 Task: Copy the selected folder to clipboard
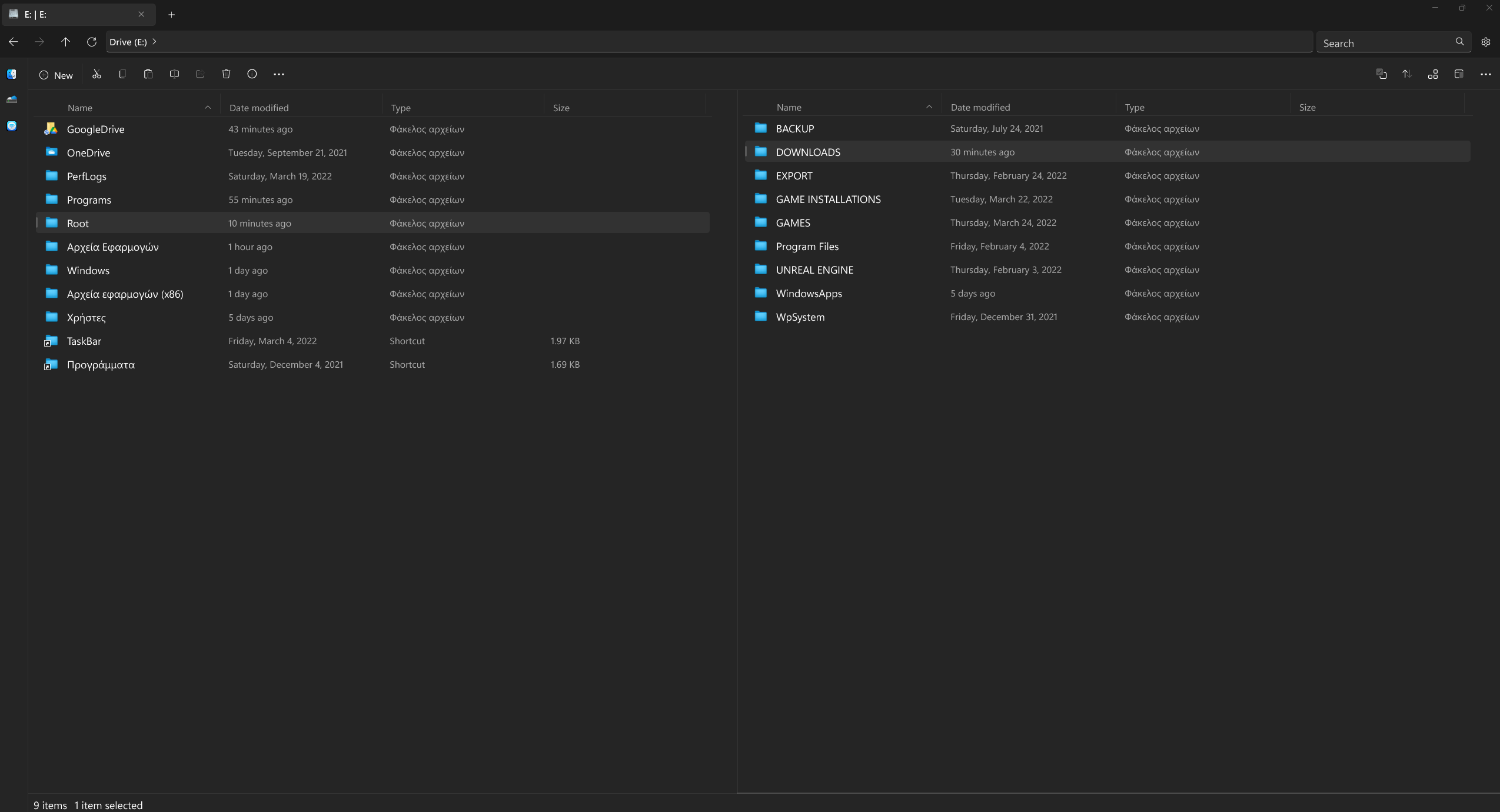[122, 74]
